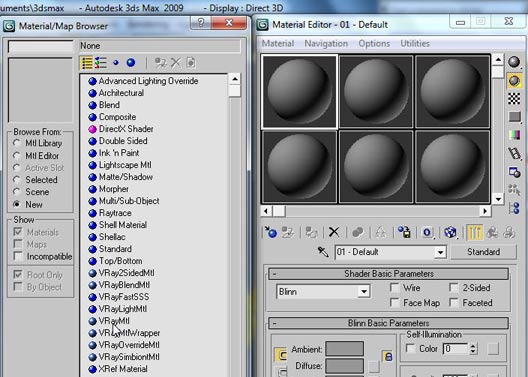Click Put Material to Scene icon
Image resolution: width=528 pixels, height=377 pixels.
coord(288,232)
